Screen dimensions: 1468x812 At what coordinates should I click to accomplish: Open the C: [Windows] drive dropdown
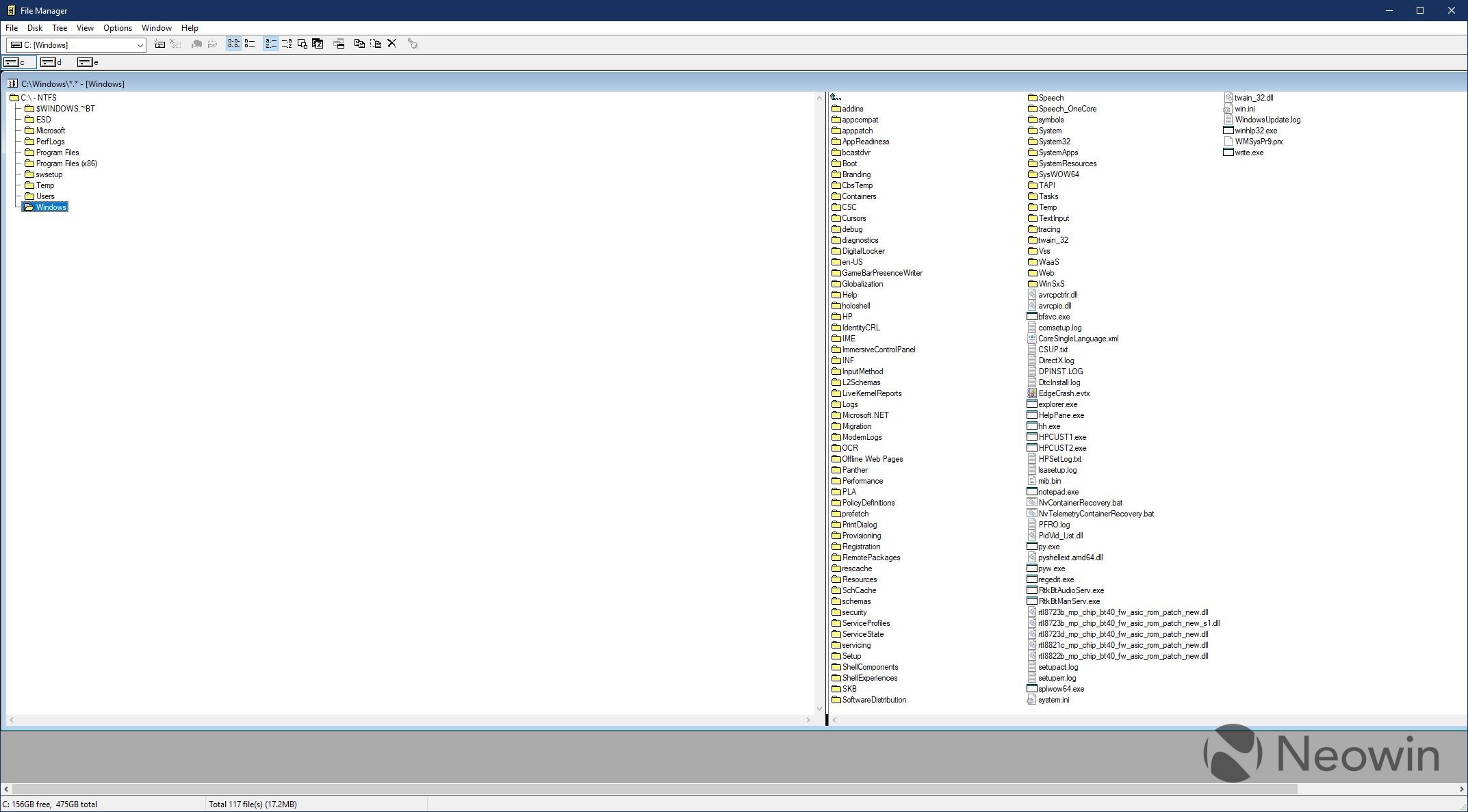(140, 45)
